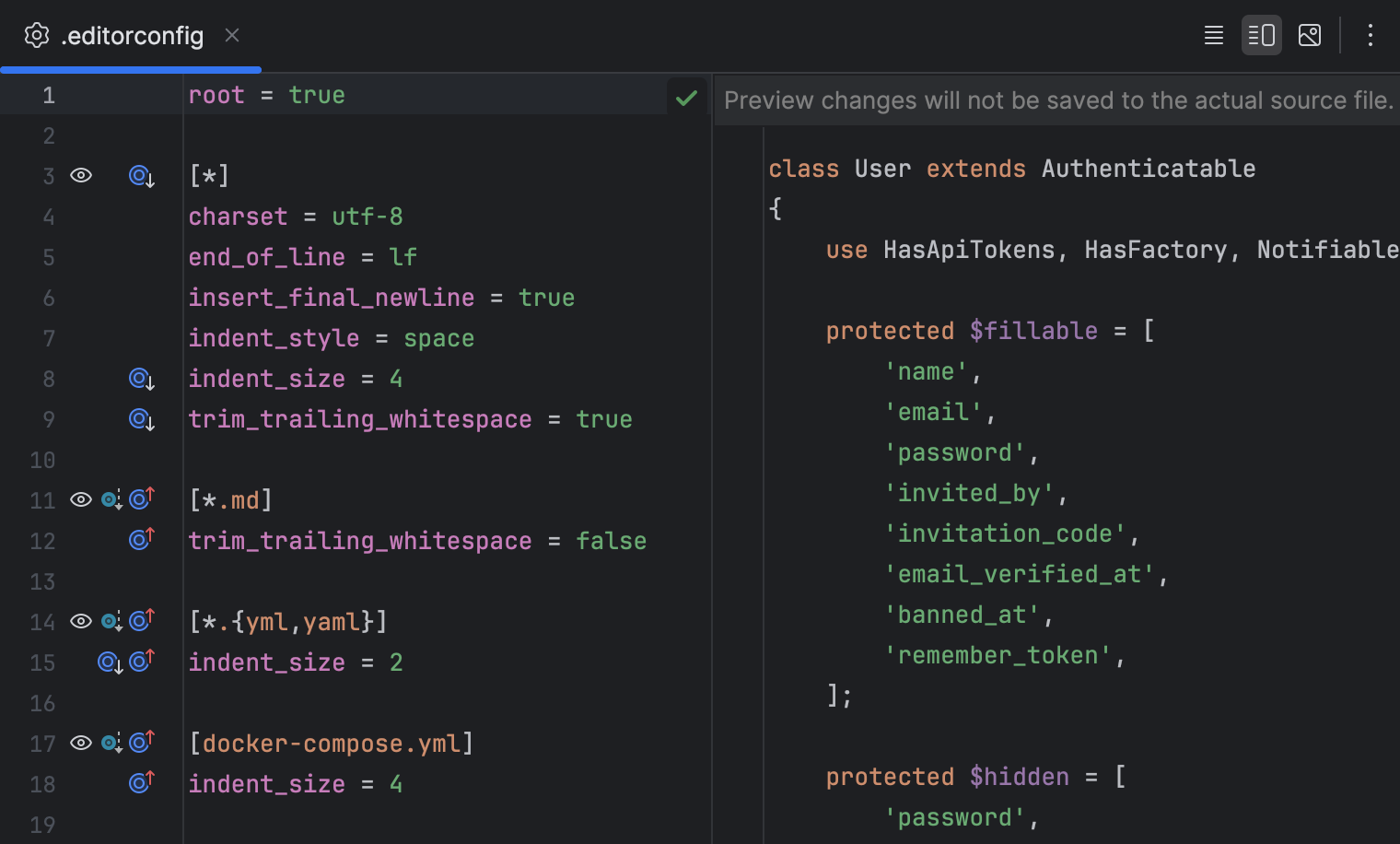This screenshot has height=844, width=1400.
Task: Toggle the eye icon beside [*.md]
Action: pos(80,499)
